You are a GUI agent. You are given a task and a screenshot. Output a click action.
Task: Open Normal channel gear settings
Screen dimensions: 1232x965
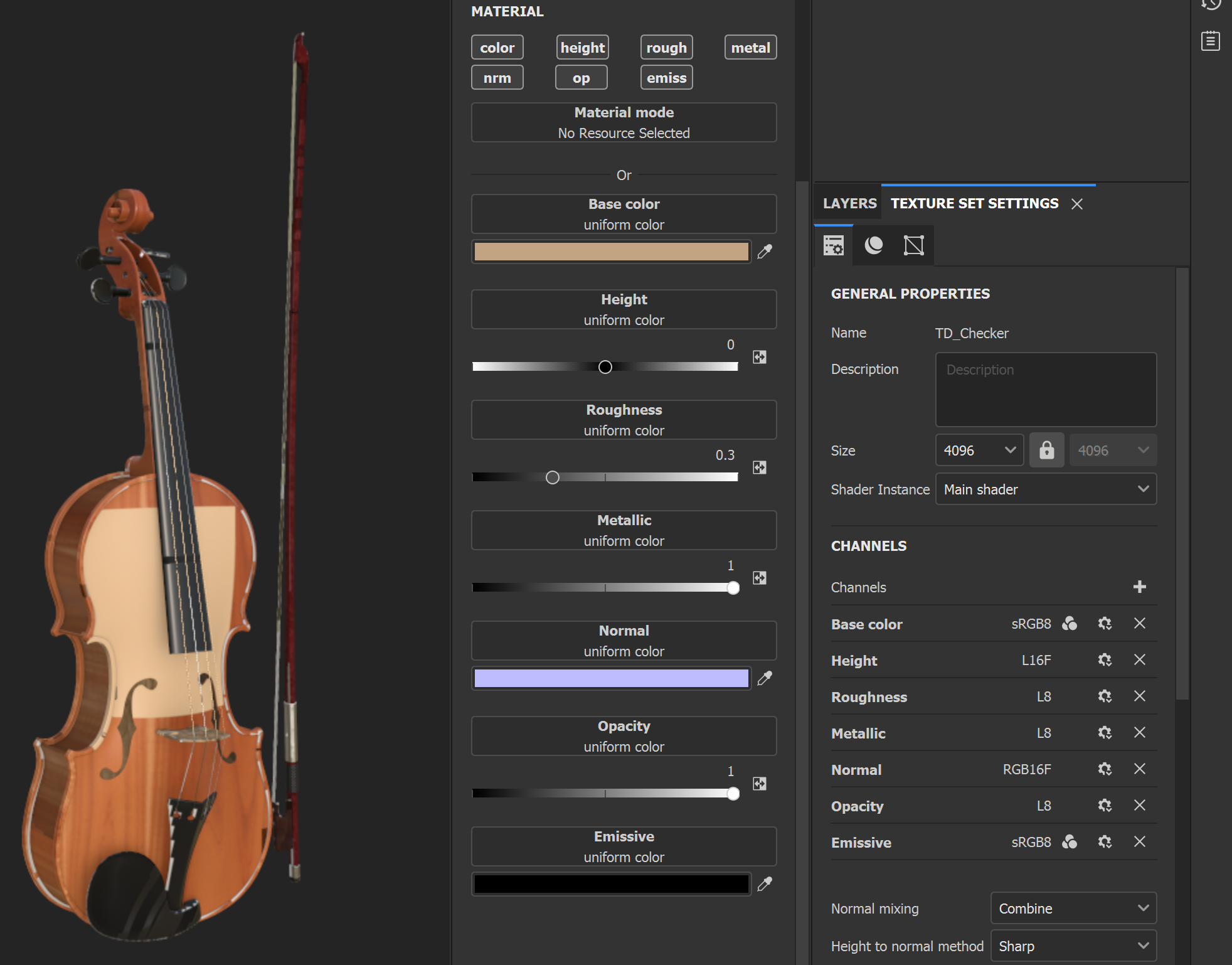1105,769
